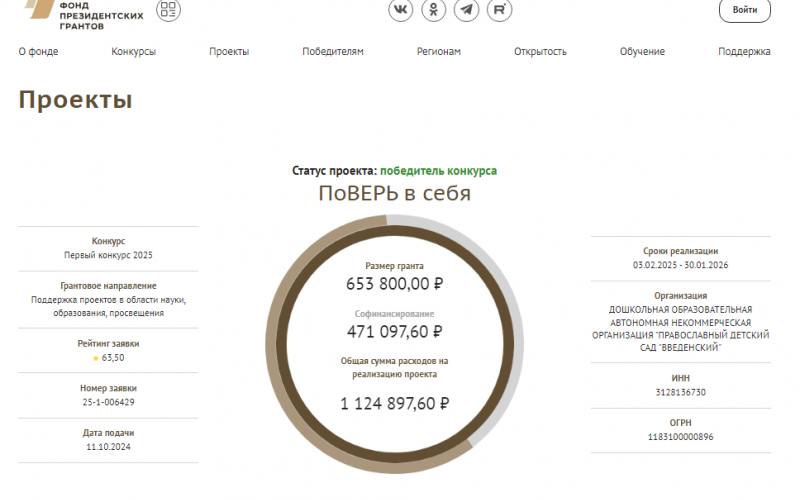The width and height of the screenshot is (800, 500).
Task: Click the Фонд президентских грантов logo
Action: click(84, 14)
